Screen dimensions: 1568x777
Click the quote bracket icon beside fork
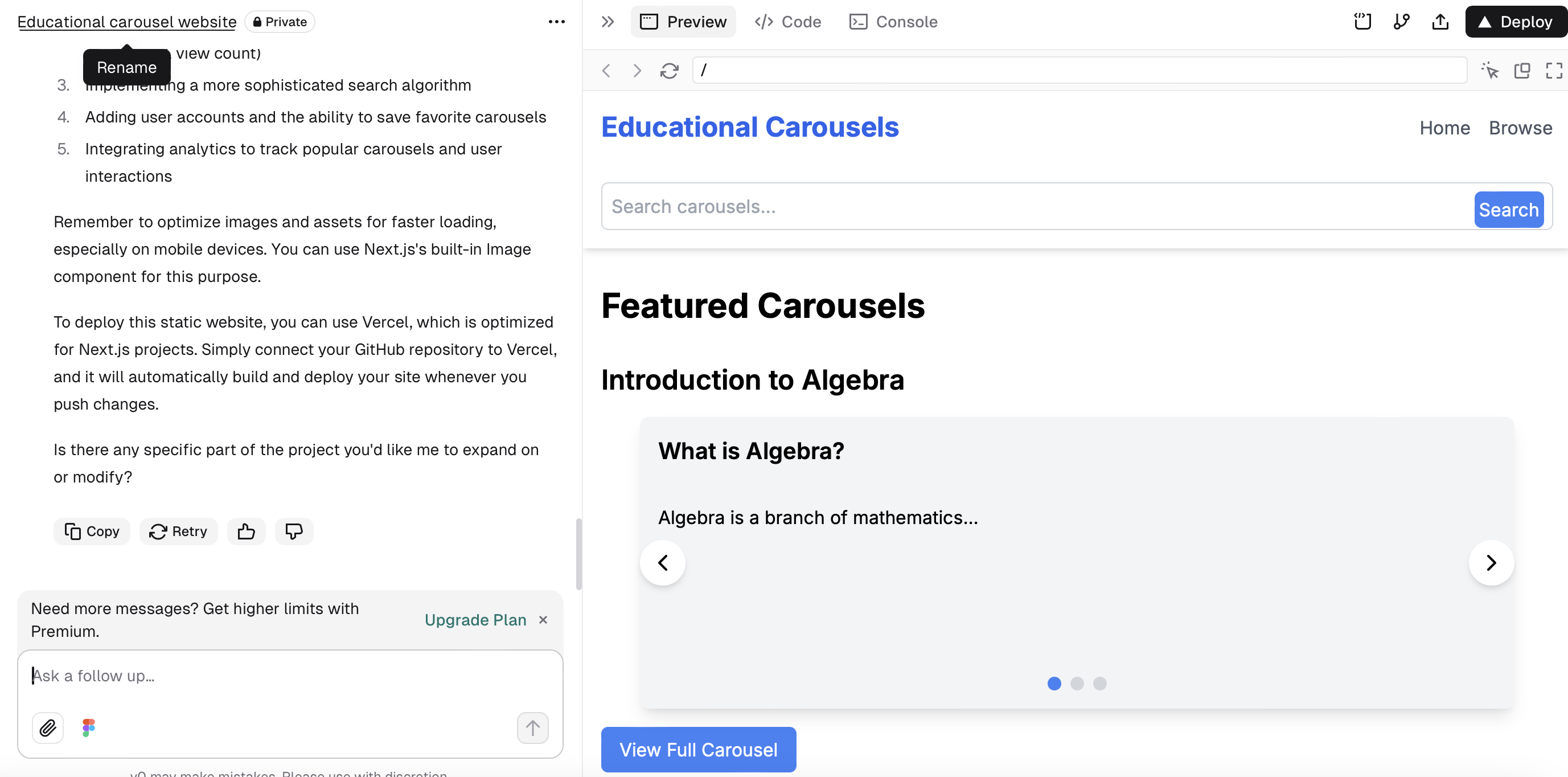(x=1363, y=22)
